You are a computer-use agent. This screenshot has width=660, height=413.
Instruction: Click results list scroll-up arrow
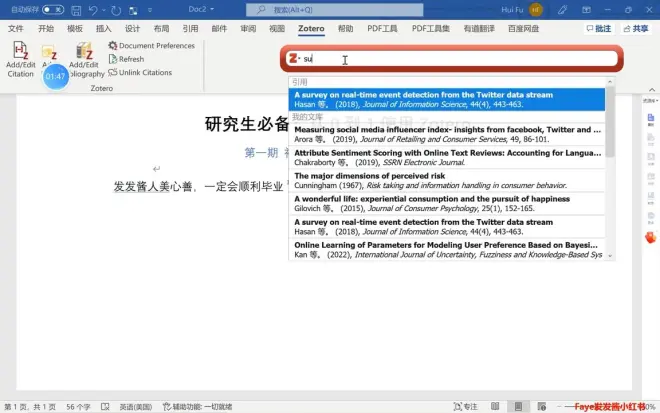coord(610,81)
